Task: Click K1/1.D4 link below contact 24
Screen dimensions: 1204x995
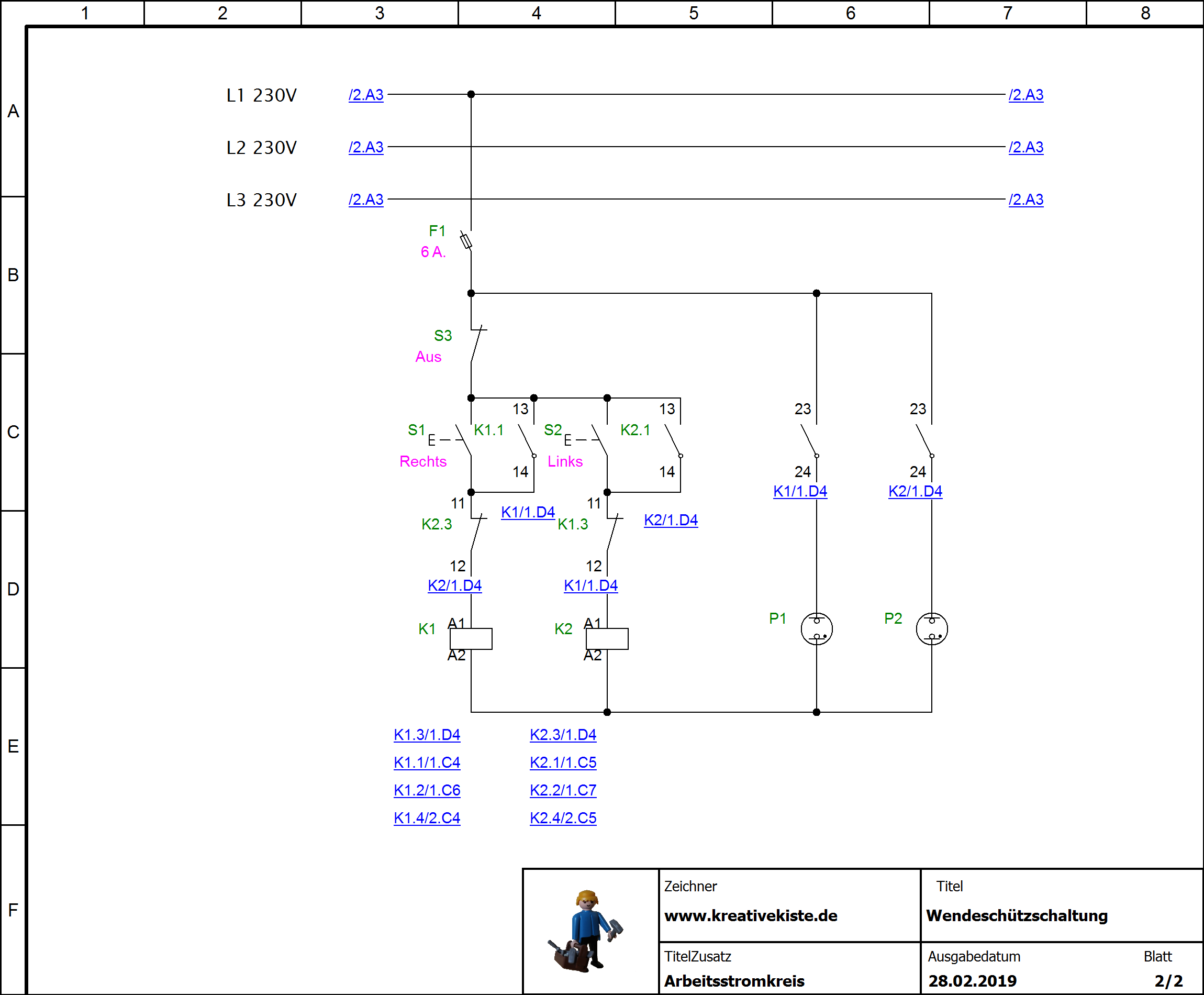Action: [x=799, y=491]
